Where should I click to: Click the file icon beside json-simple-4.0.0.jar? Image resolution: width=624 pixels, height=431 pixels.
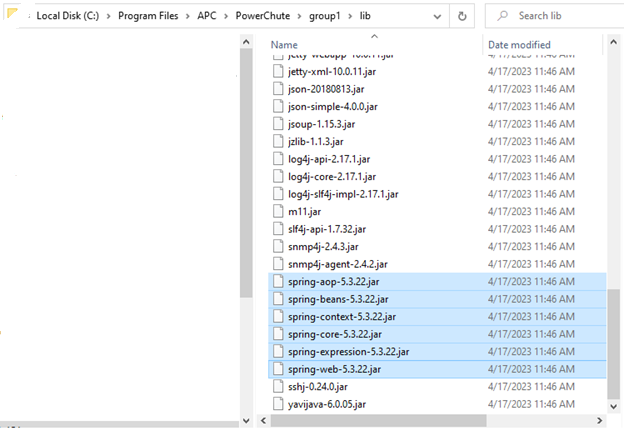pyautogui.click(x=278, y=106)
